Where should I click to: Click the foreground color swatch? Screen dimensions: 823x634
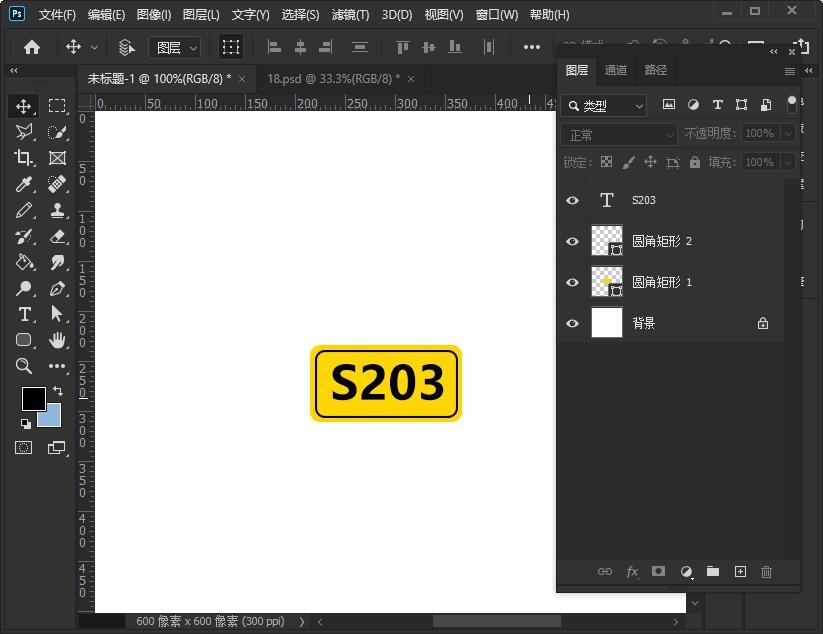[x=34, y=399]
